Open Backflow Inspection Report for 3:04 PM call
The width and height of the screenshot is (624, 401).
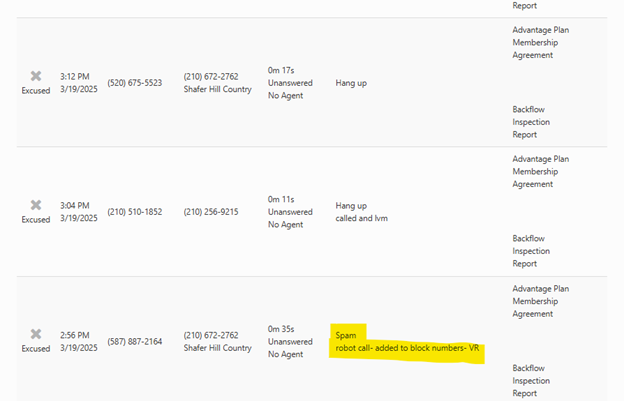click(x=532, y=251)
